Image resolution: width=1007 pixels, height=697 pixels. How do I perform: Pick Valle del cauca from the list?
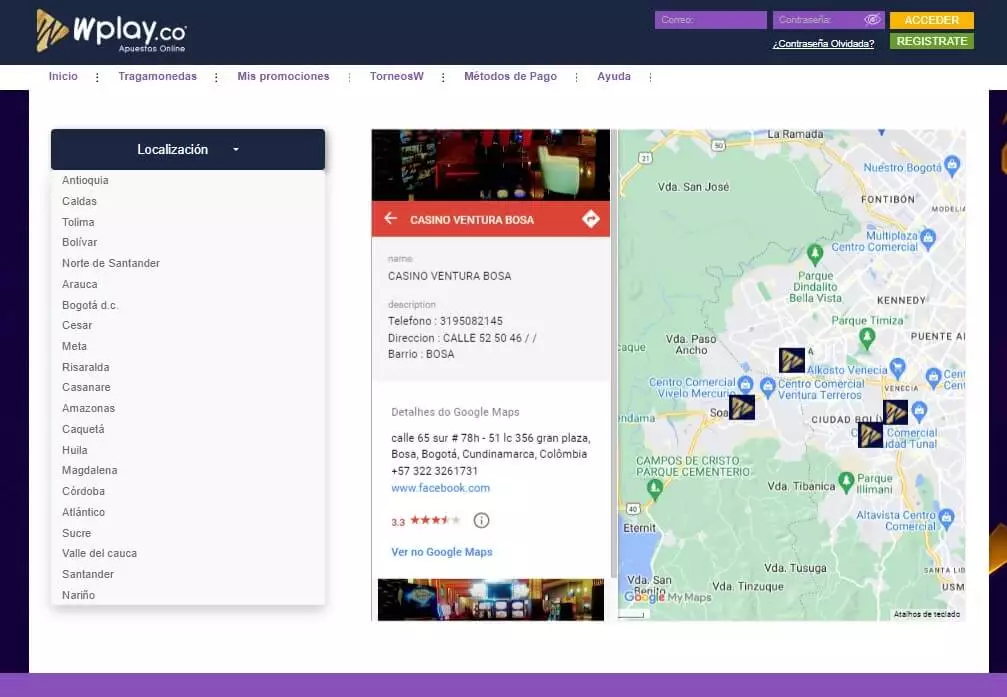99,553
